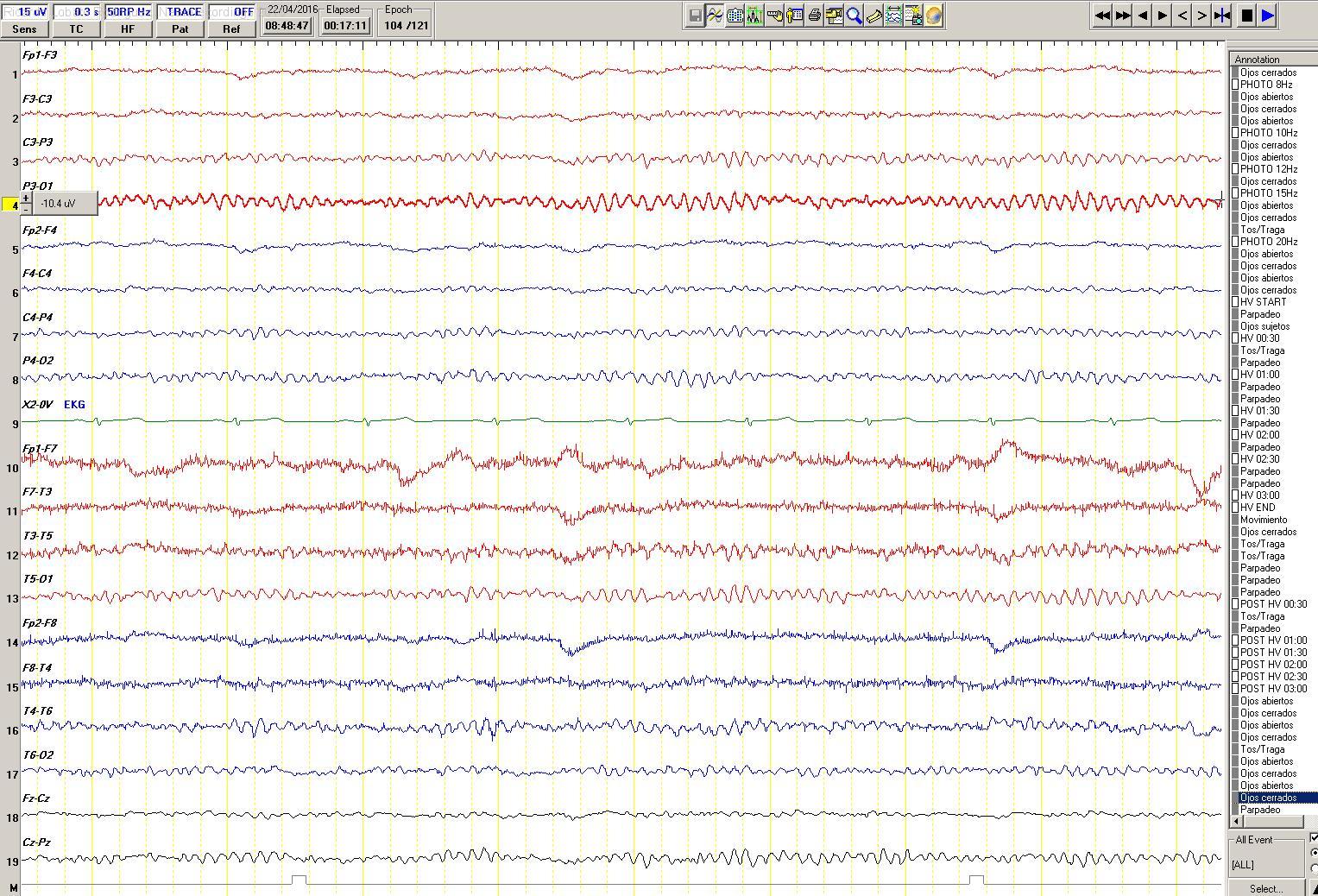Click the floppy disk save icon
Image resolution: width=1318 pixels, height=896 pixels.
click(695, 16)
